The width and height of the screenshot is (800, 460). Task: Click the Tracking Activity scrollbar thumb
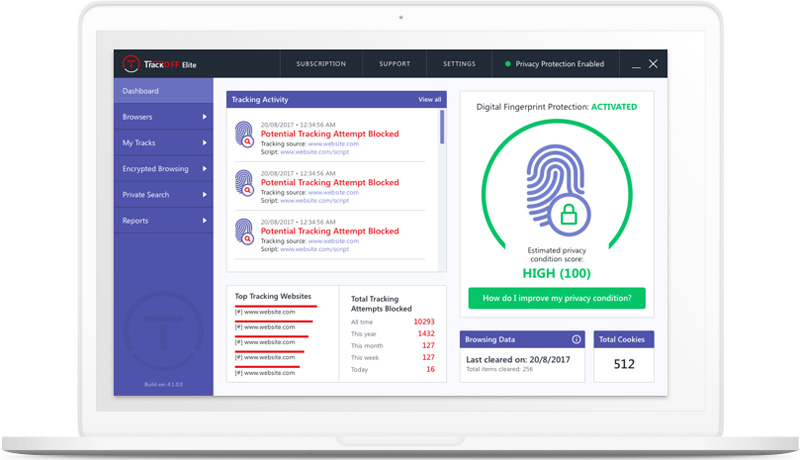pos(442,127)
